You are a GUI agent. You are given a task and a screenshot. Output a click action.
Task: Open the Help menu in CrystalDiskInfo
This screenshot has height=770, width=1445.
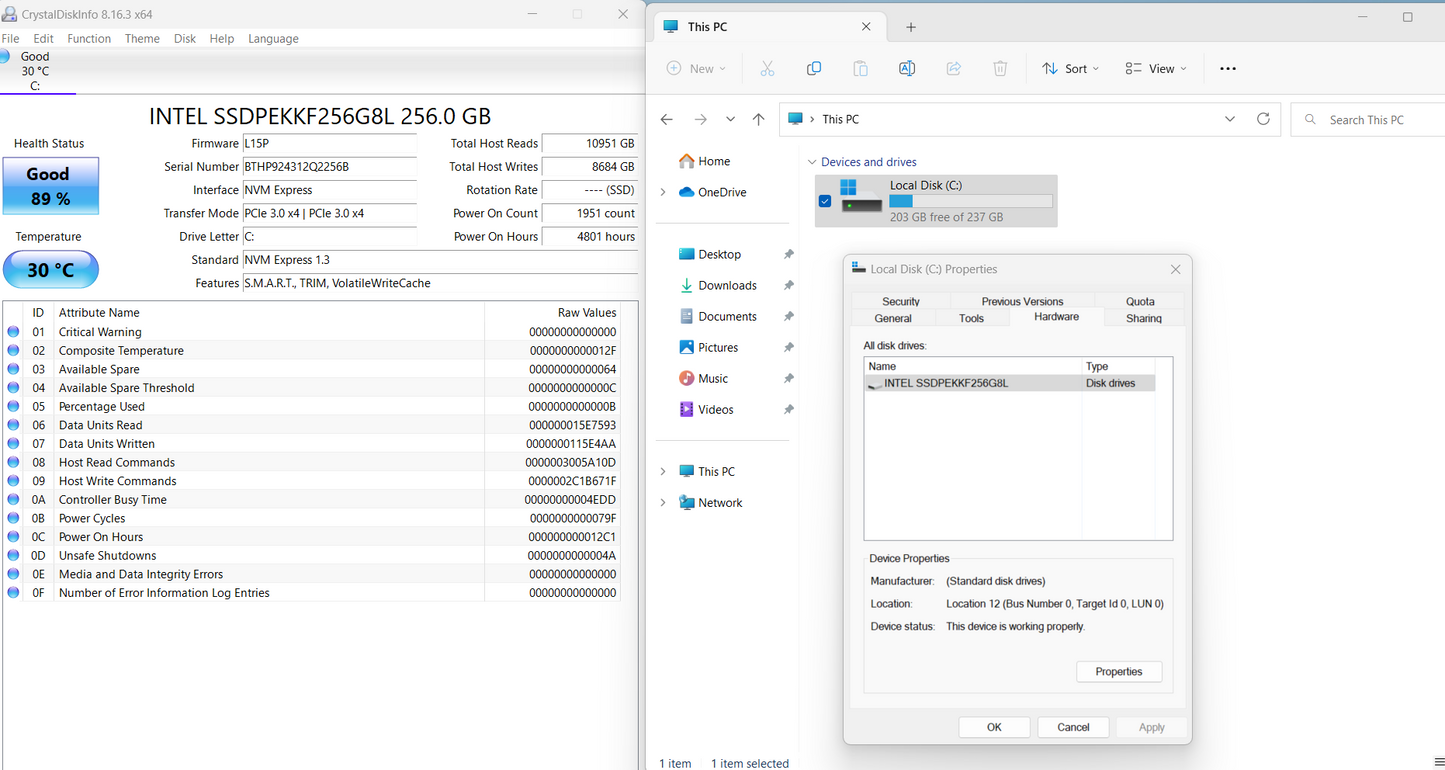tap(222, 38)
